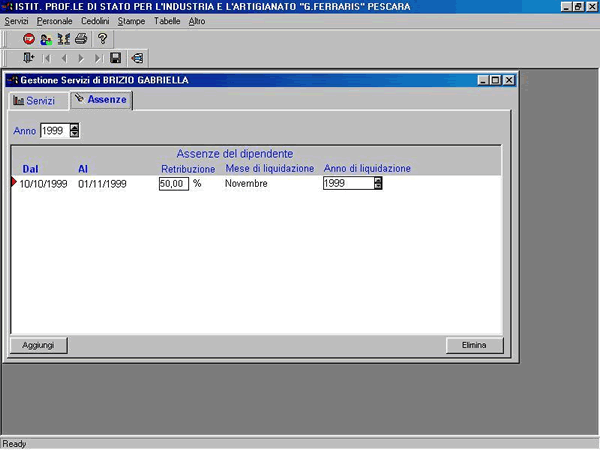Click the printer icon in toolbar

(81, 39)
